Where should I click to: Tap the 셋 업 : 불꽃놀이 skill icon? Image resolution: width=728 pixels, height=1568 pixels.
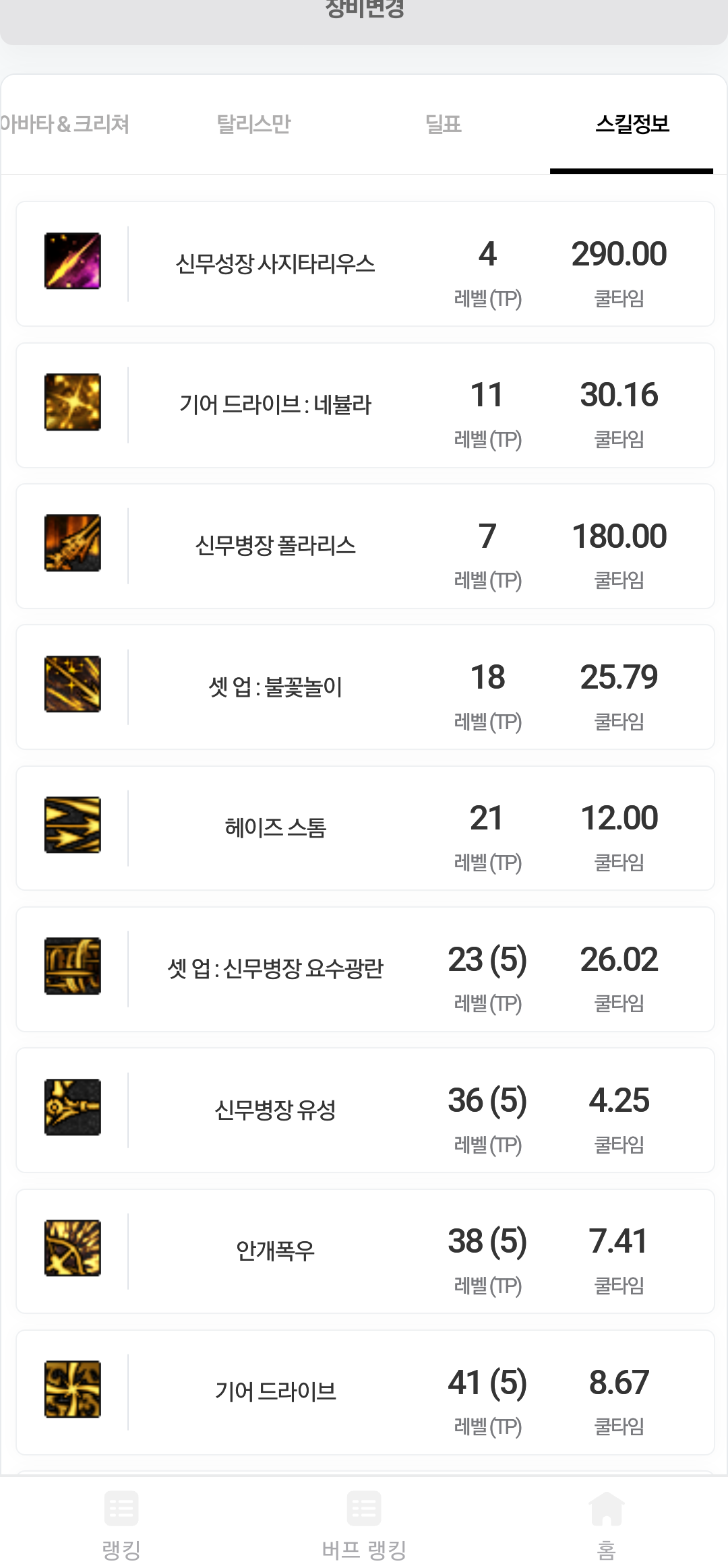coord(73,684)
